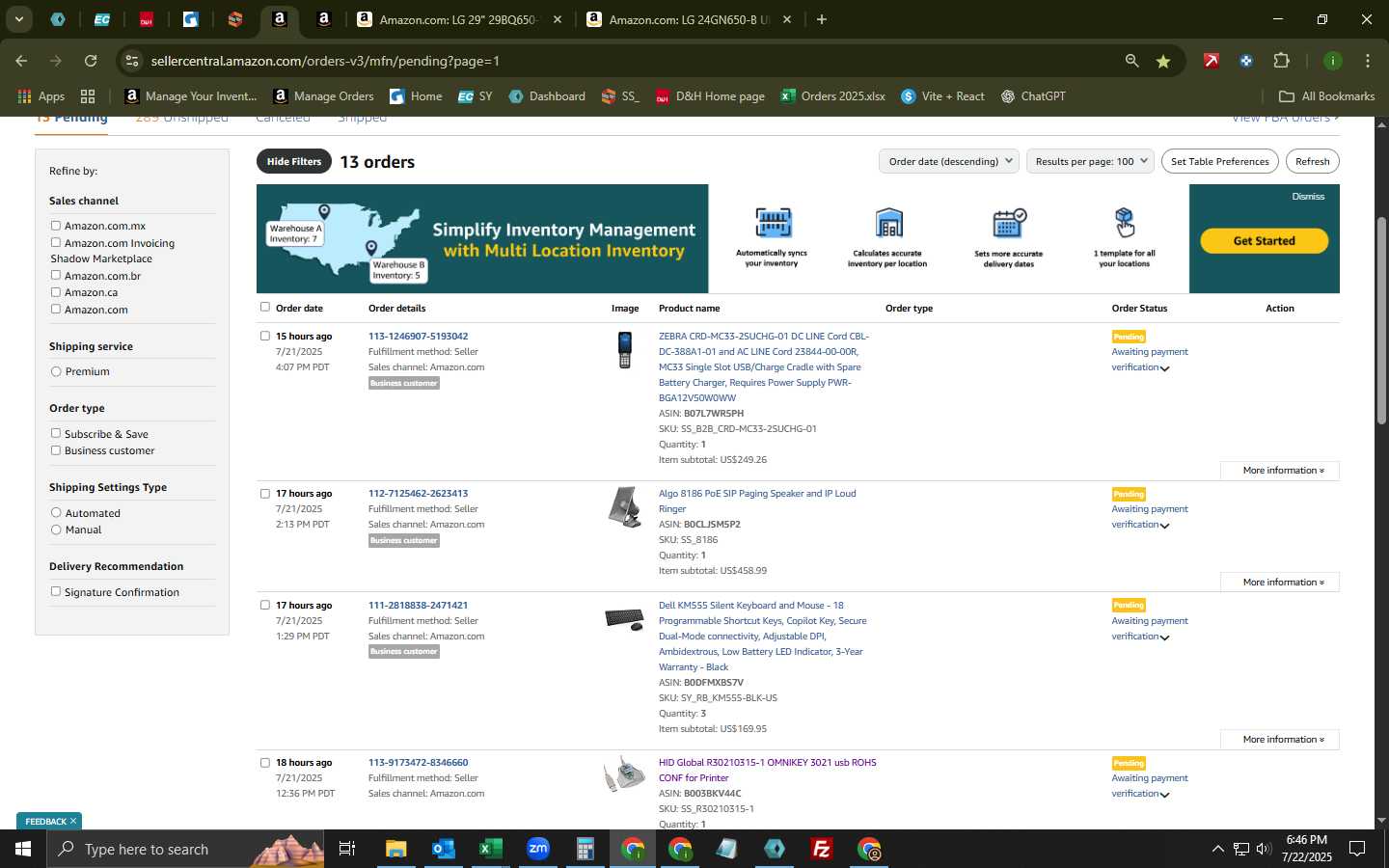Expand More information for Dell KM555 order
This screenshot has width=1389, height=868.
[1279, 740]
